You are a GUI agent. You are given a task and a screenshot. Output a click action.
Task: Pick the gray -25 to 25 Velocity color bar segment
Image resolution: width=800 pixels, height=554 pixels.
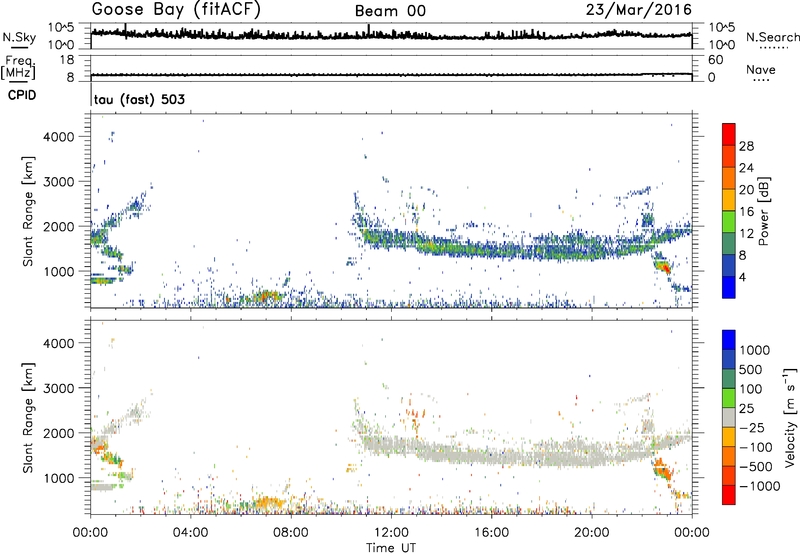729,417
